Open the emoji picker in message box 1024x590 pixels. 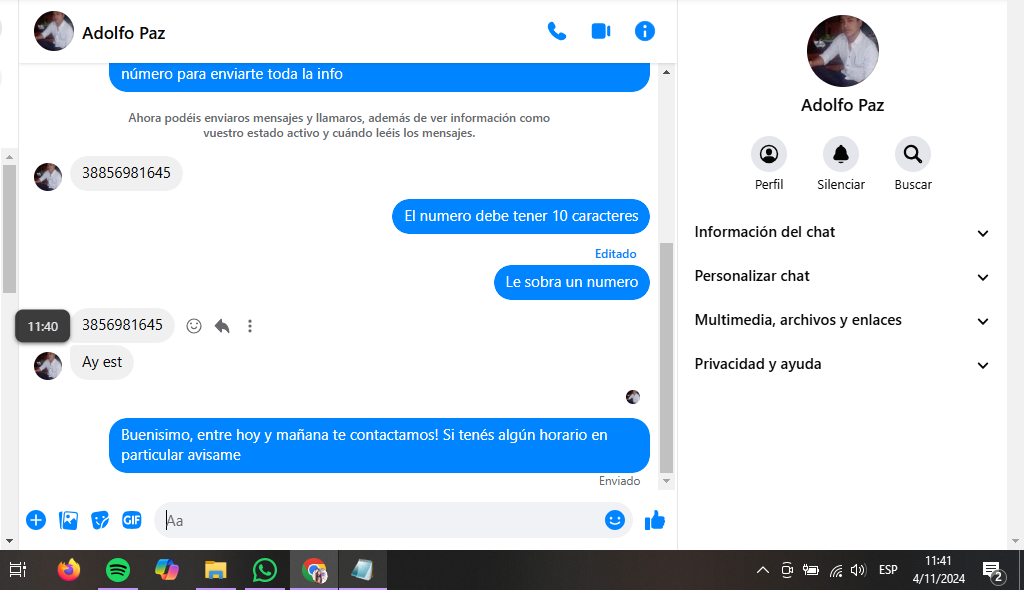pos(615,520)
